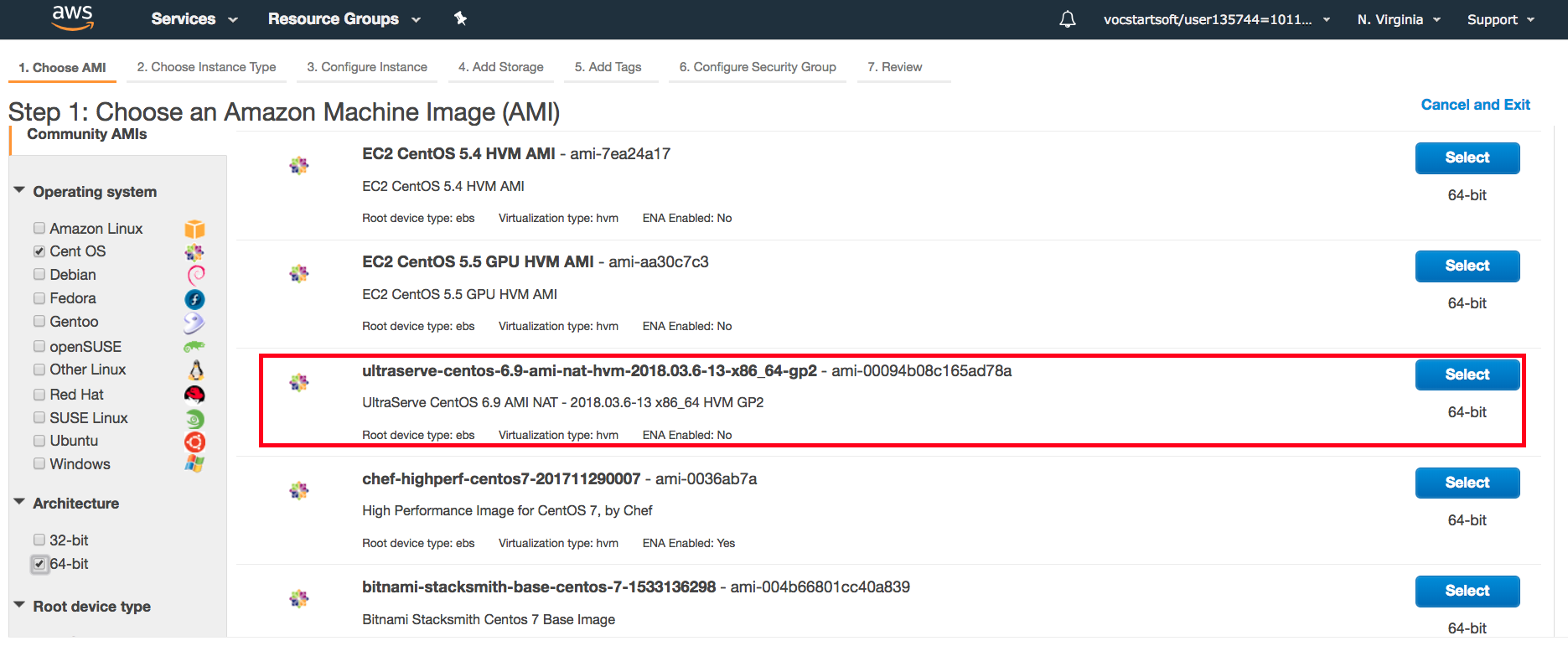The width and height of the screenshot is (1568, 646).
Task: Check the Debian filter
Action: pos(39,274)
